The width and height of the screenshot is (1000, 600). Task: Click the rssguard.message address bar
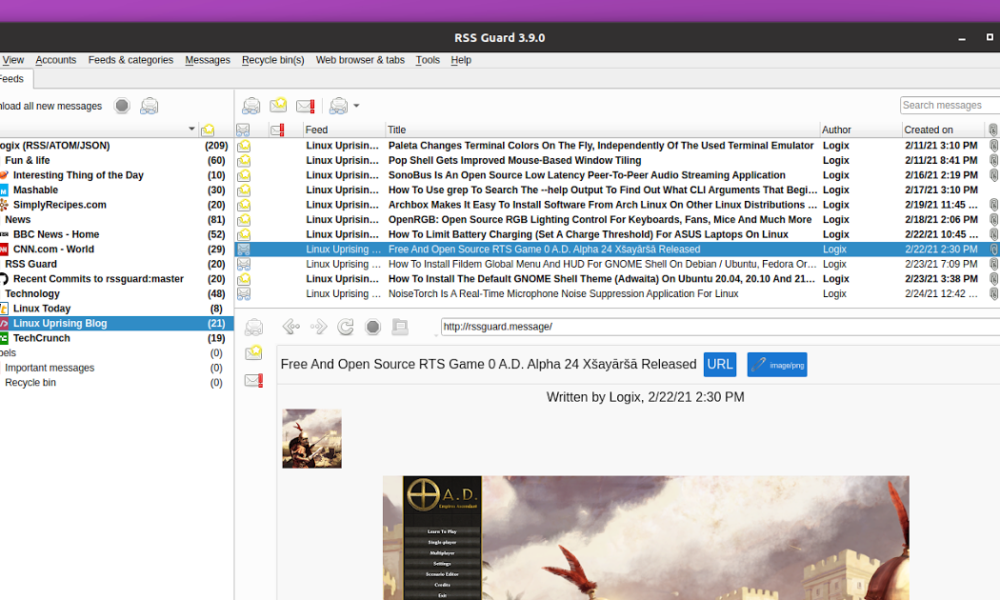click(720, 326)
